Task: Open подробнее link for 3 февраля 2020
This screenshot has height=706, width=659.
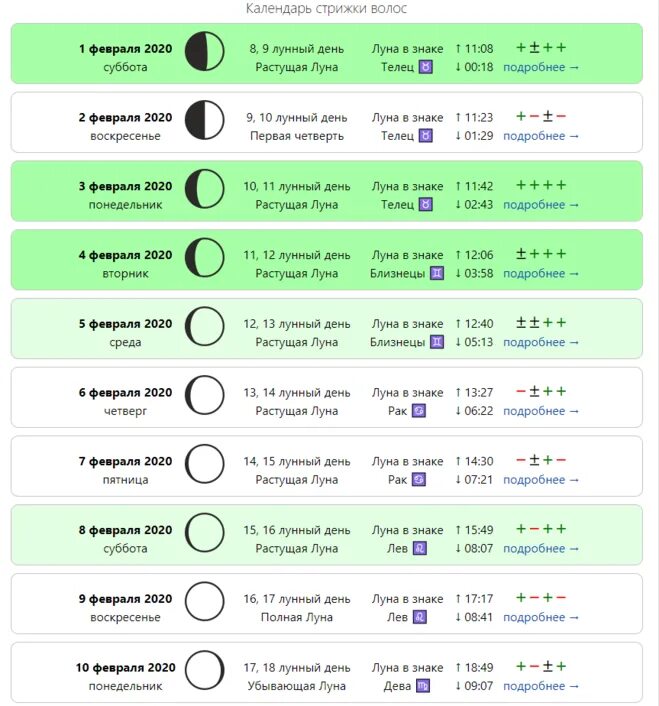Action: pos(541,205)
